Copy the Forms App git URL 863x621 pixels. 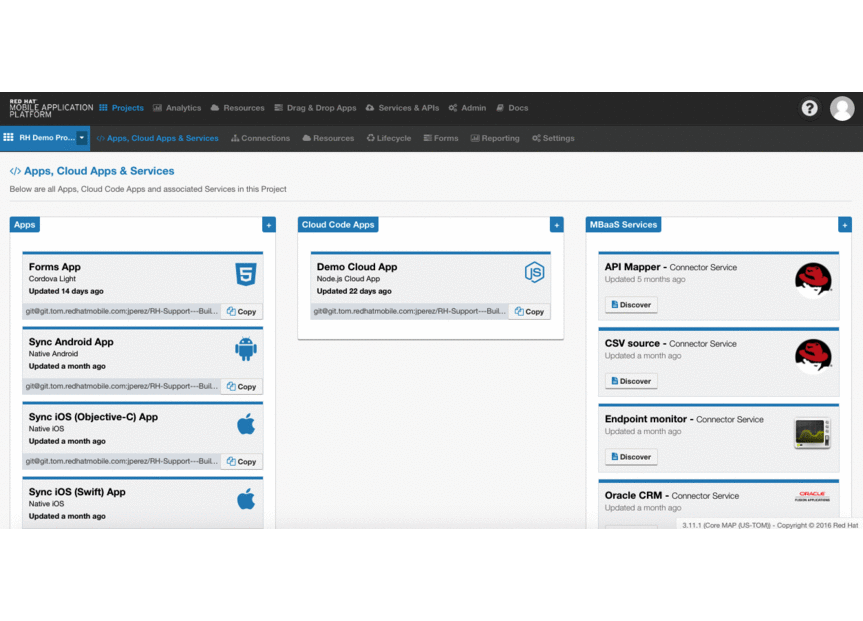click(x=242, y=312)
